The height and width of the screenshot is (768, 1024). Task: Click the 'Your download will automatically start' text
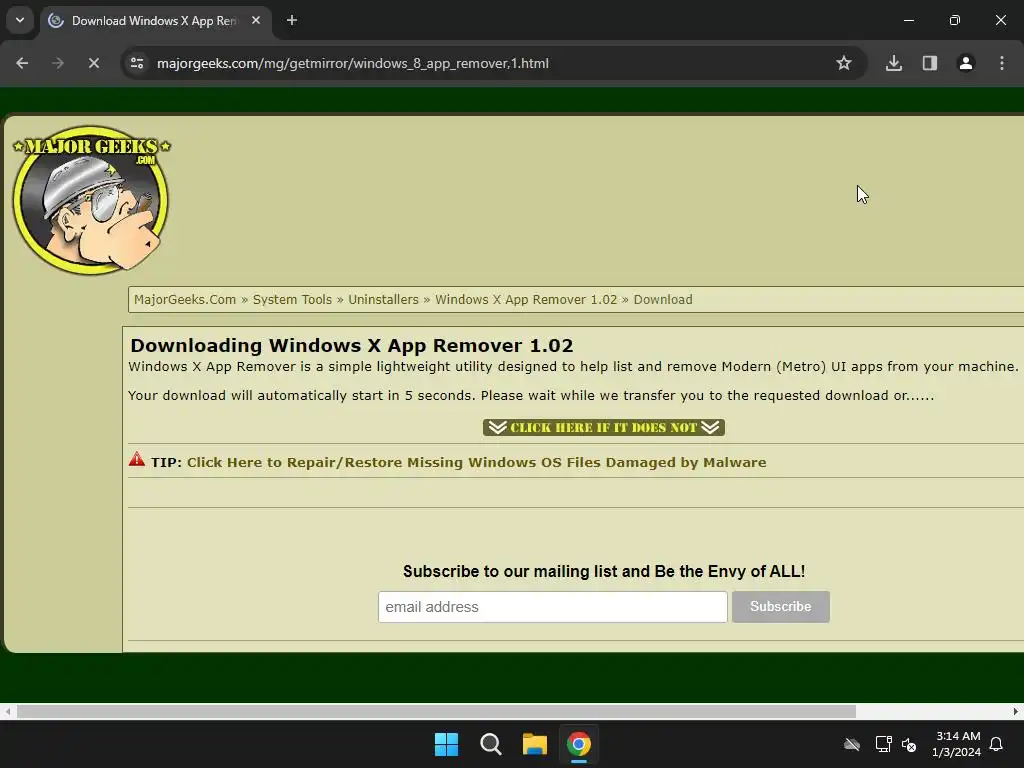tap(531, 396)
